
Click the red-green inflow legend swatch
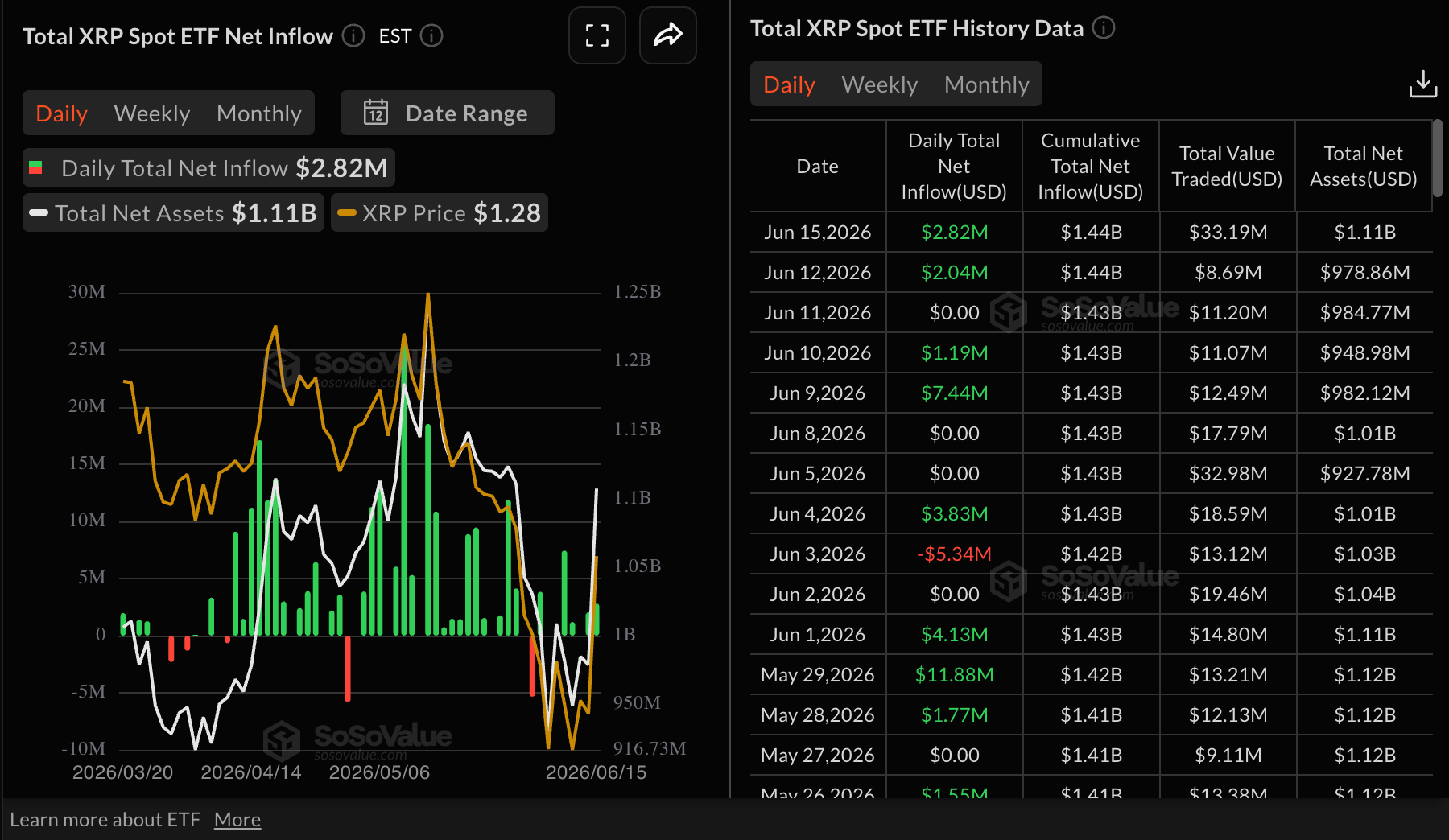point(35,168)
